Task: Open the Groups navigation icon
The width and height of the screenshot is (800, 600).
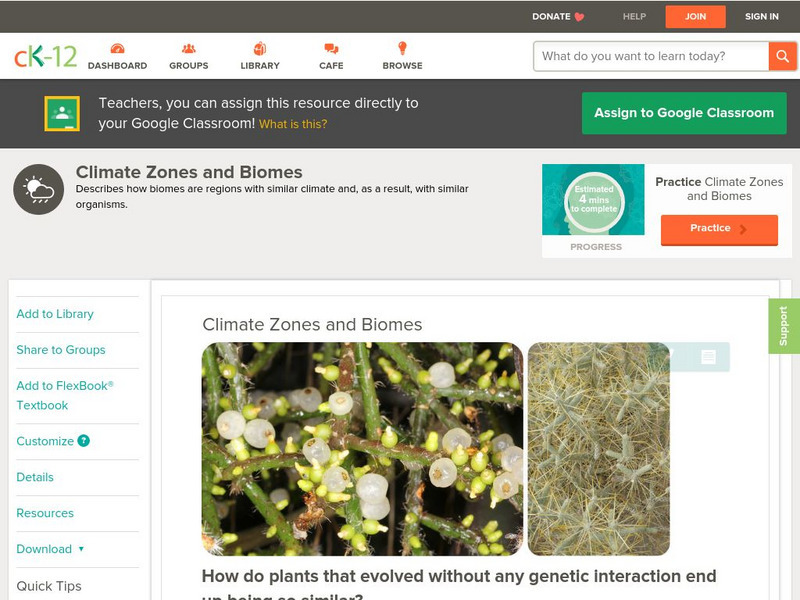Action: coord(188,49)
